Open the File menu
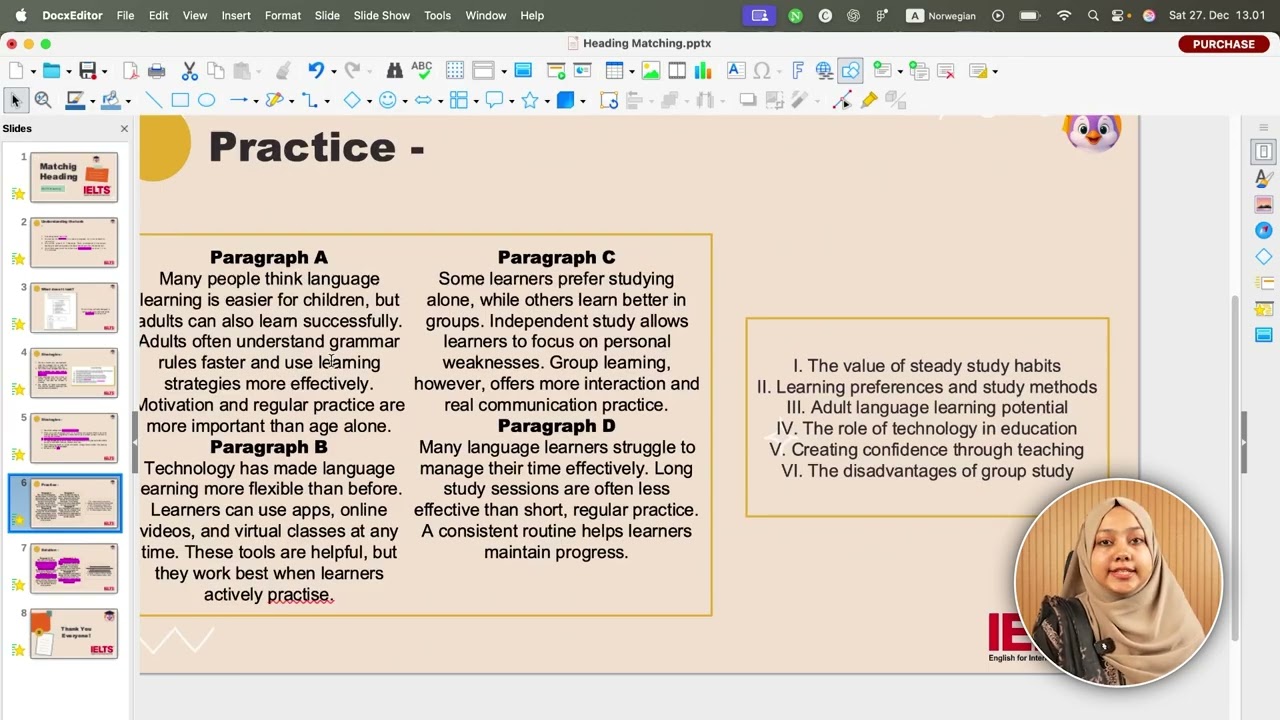Viewport: 1280px width, 720px height. pyautogui.click(x=125, y=15)
